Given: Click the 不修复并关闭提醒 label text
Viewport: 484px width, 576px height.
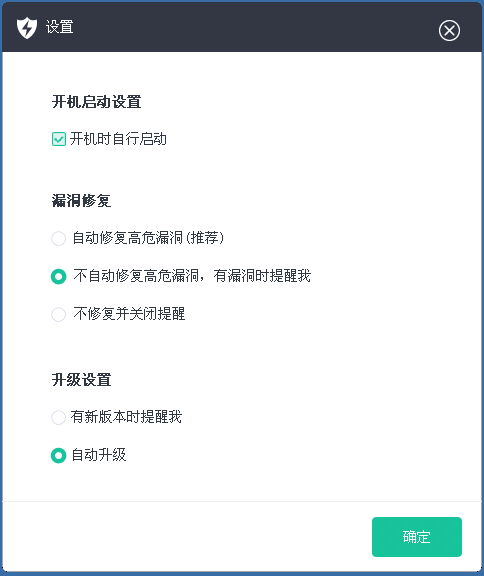Looking at the screenshot, I should click(129, 314).
